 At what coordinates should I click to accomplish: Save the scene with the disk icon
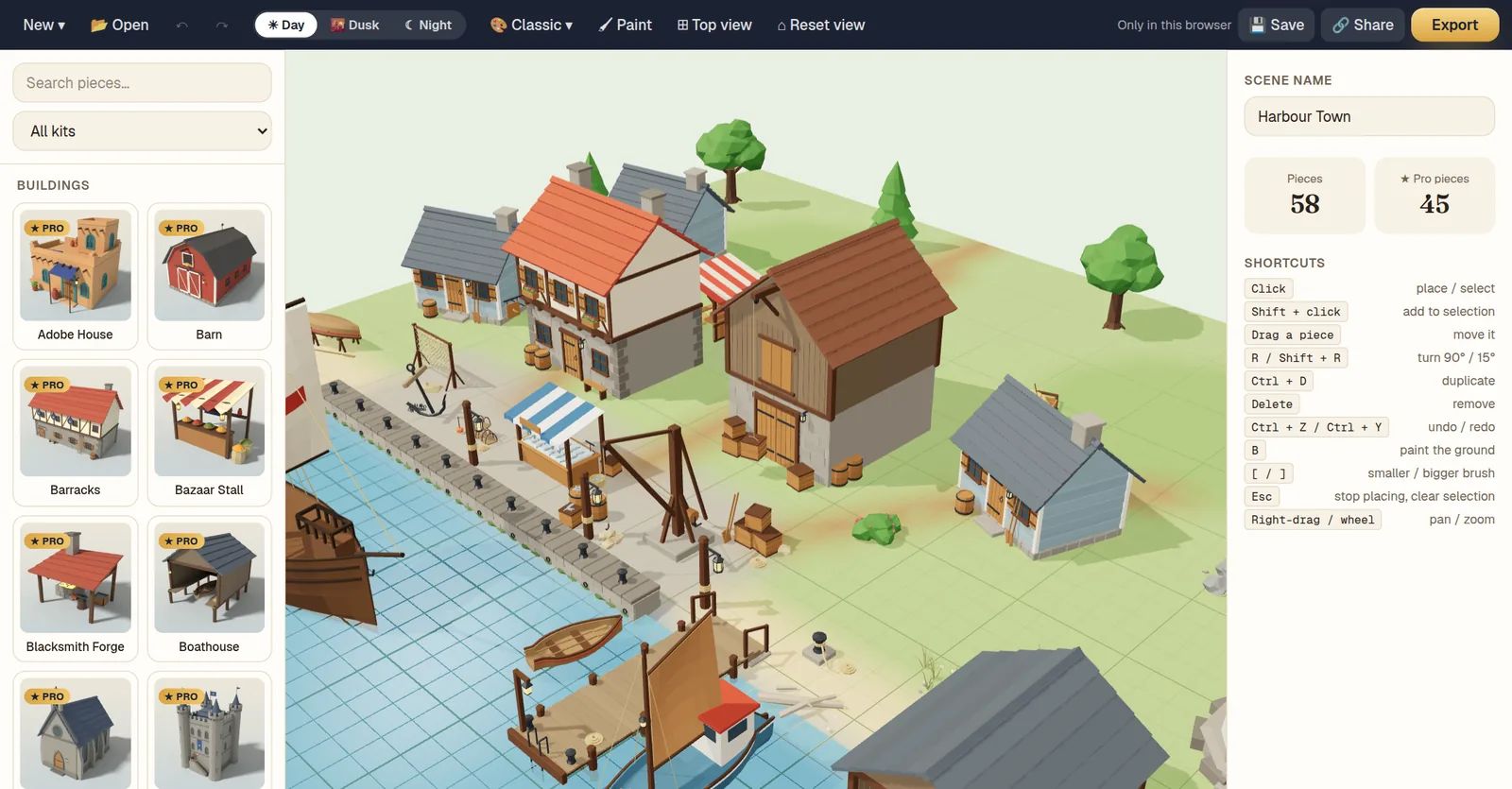(1277, 25)
